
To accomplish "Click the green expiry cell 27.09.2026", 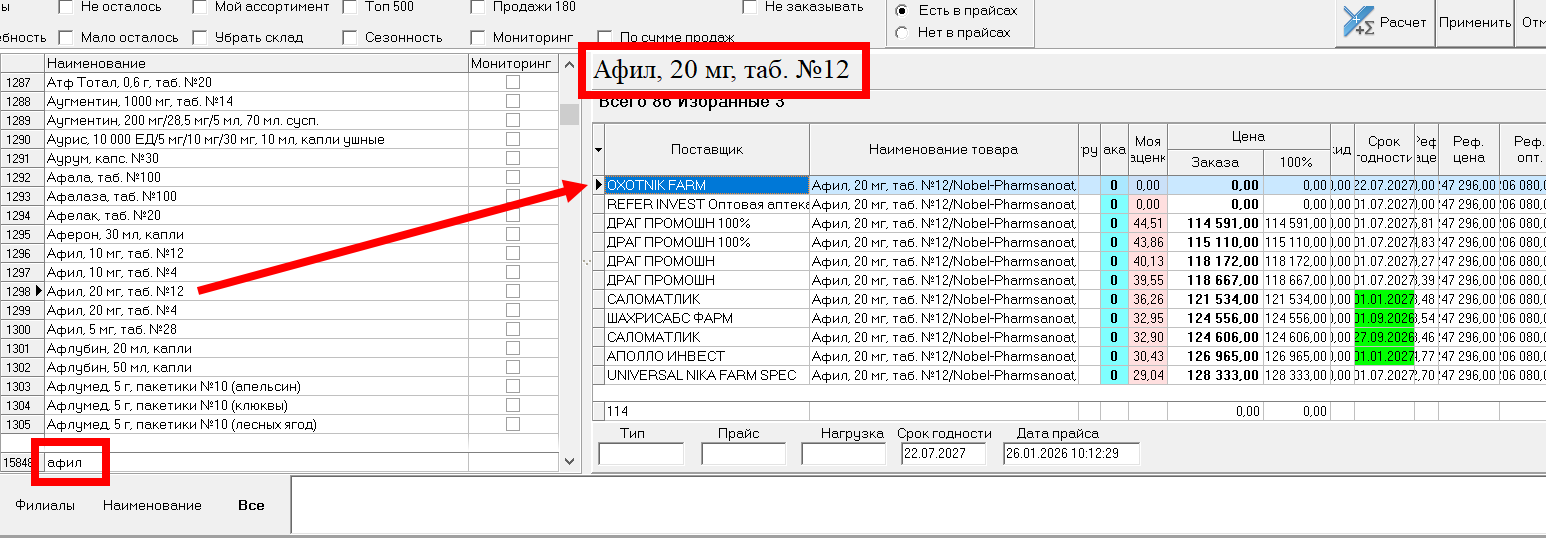I will point(1384,337).
